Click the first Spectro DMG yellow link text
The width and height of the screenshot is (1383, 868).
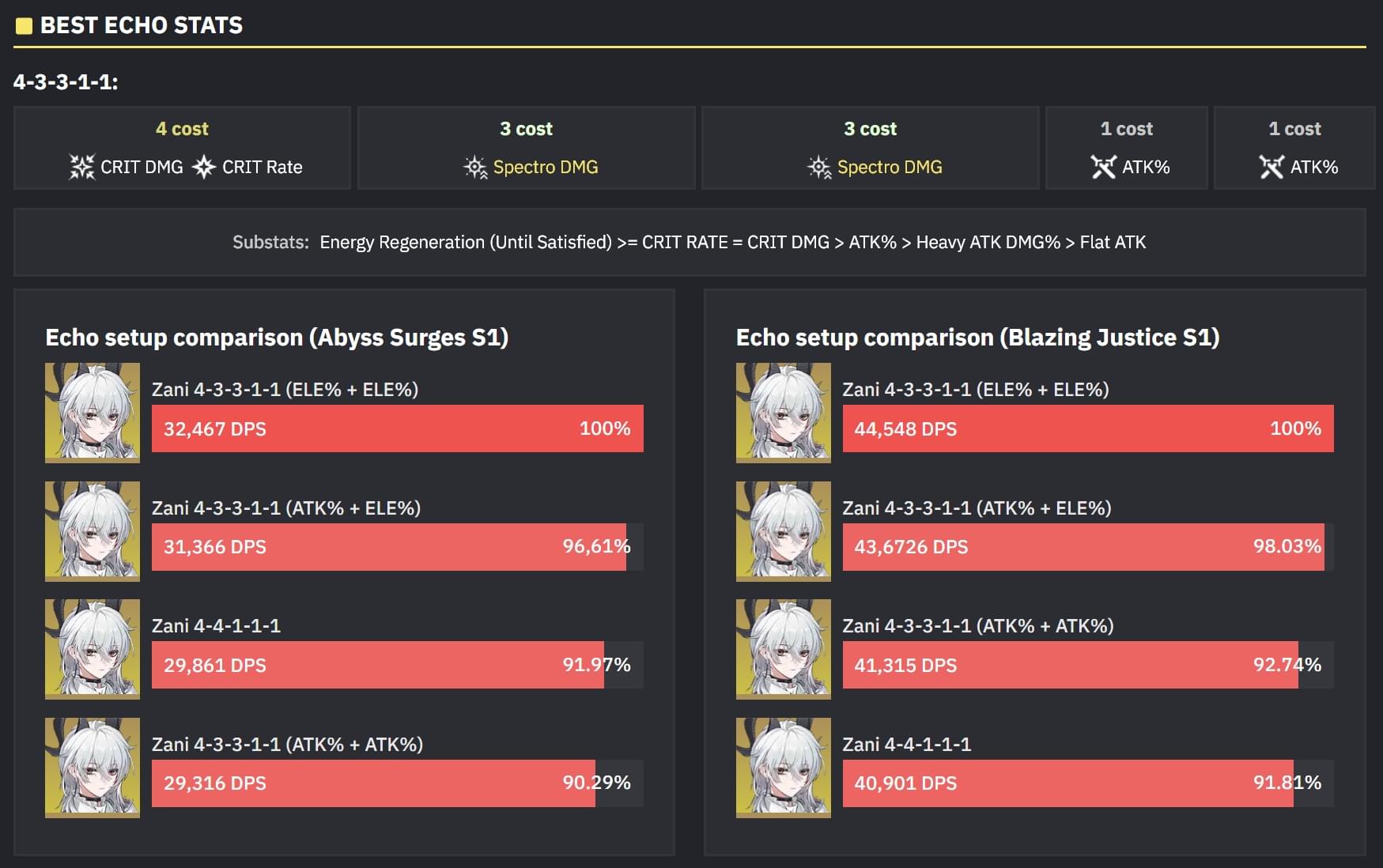click(546, 167)
